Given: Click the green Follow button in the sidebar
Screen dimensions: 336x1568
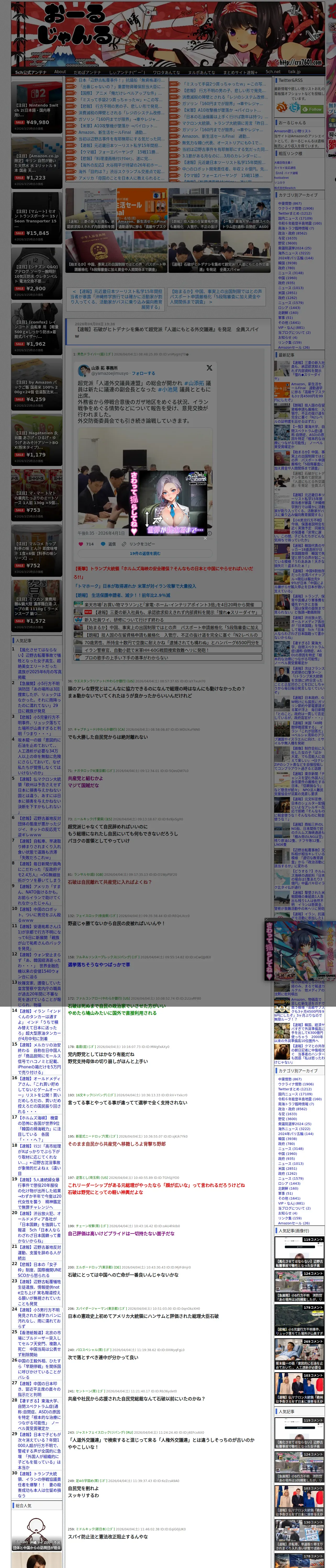Looking at the screenshot, I should pos(313,109).
